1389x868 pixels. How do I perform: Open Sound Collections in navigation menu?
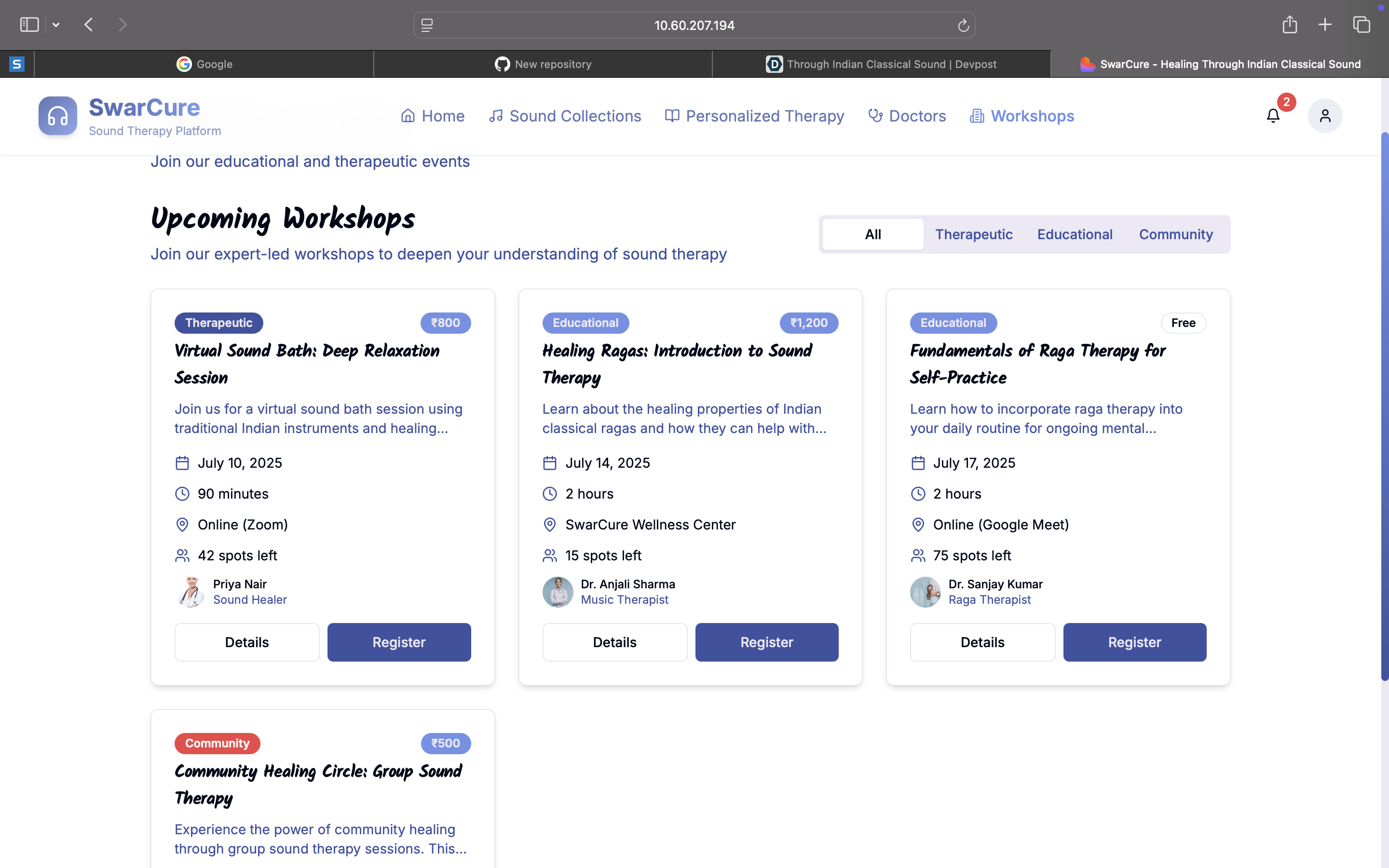point(565,116)
